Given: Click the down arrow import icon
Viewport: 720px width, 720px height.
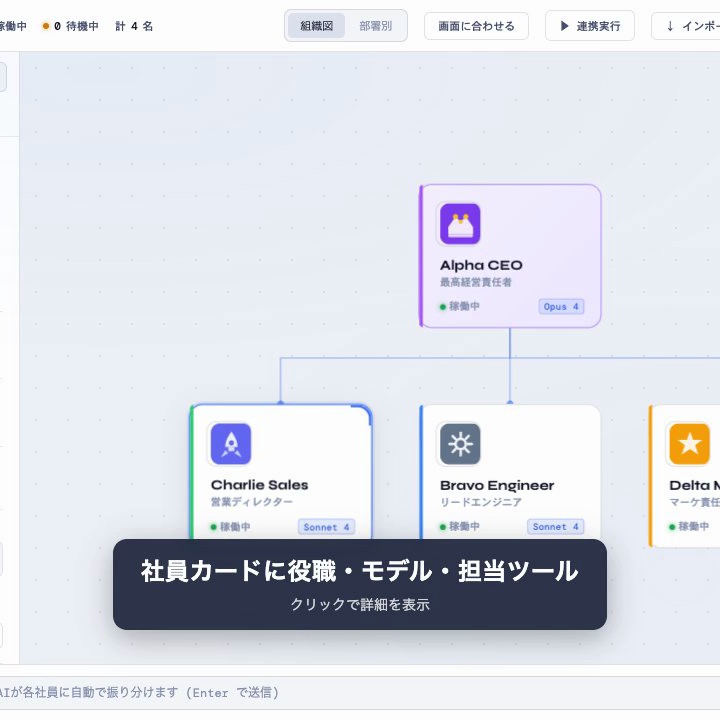Looking at the screenshot, I should 670,26.
